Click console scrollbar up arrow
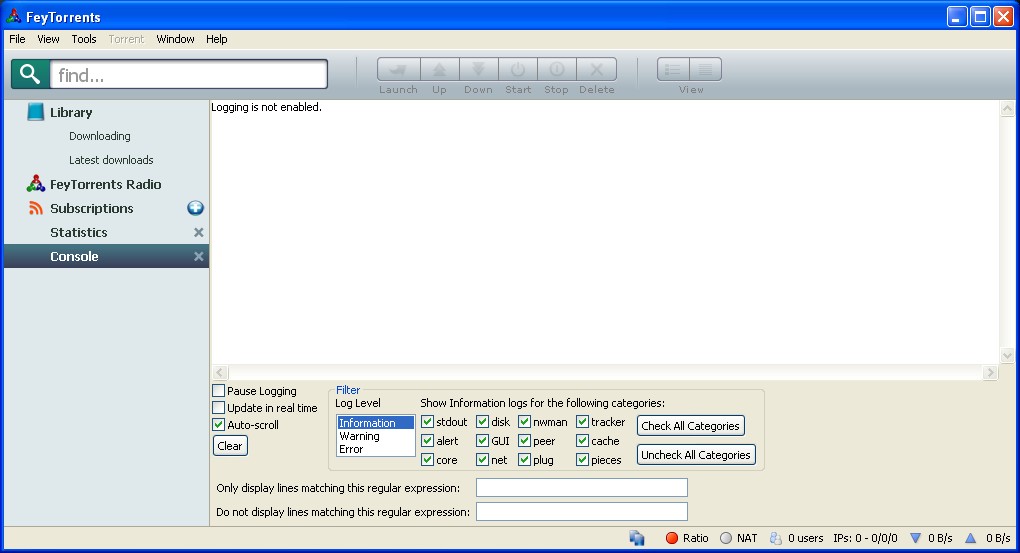 (1007, 109)
